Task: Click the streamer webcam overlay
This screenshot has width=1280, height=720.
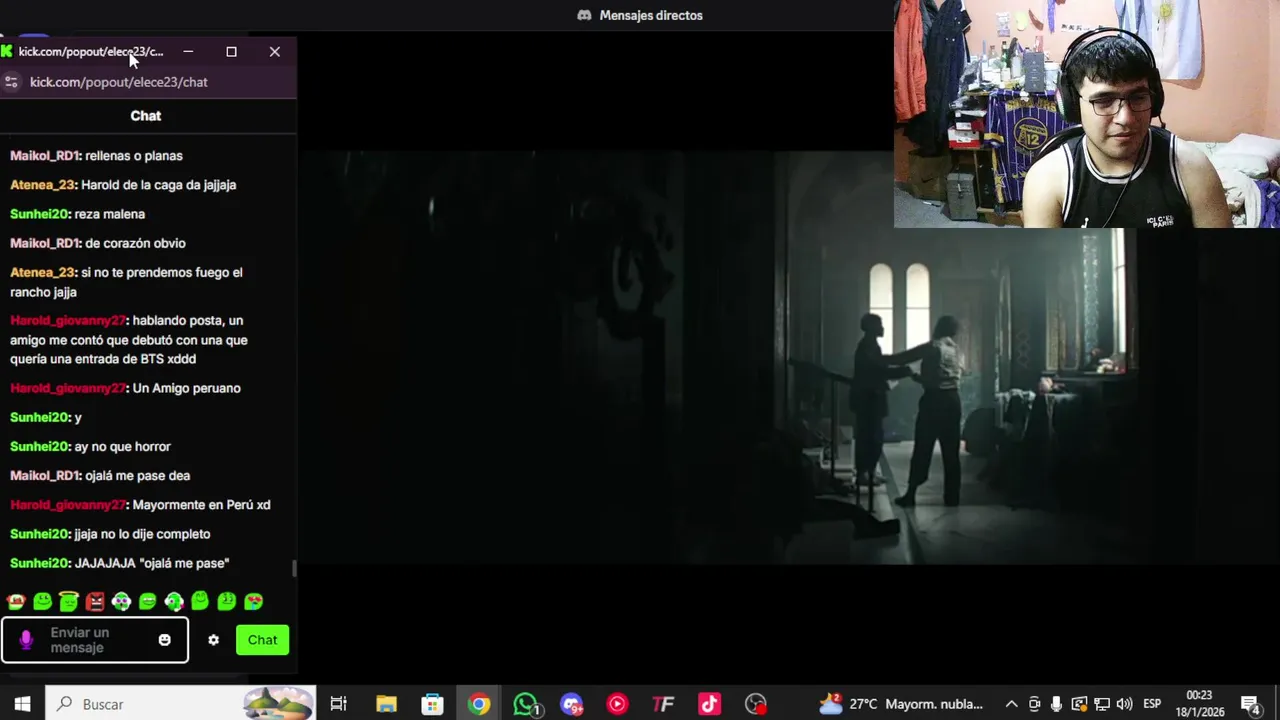Action: [1087, 114]
